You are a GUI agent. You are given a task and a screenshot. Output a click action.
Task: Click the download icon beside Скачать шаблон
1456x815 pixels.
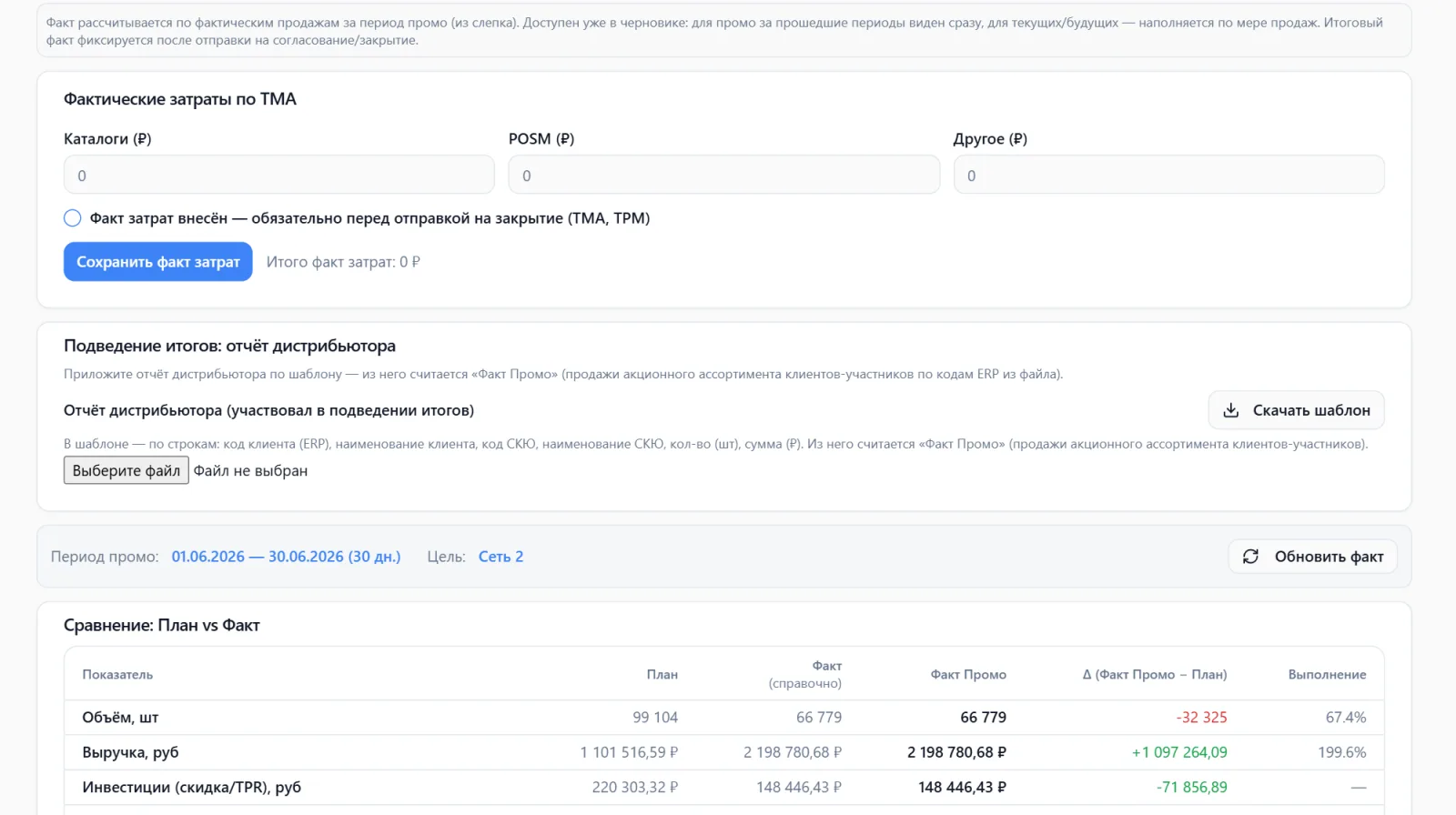click(1230, 410)
